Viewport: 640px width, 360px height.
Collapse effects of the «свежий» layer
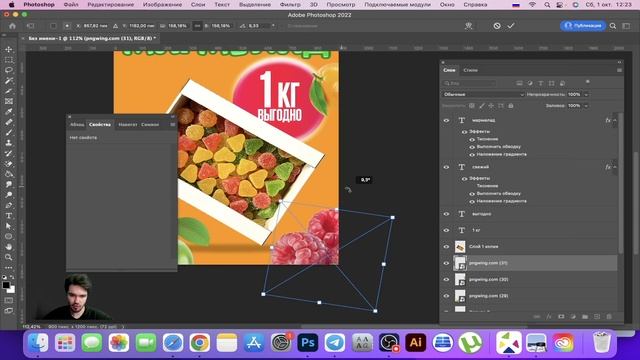tap(615, 167)
